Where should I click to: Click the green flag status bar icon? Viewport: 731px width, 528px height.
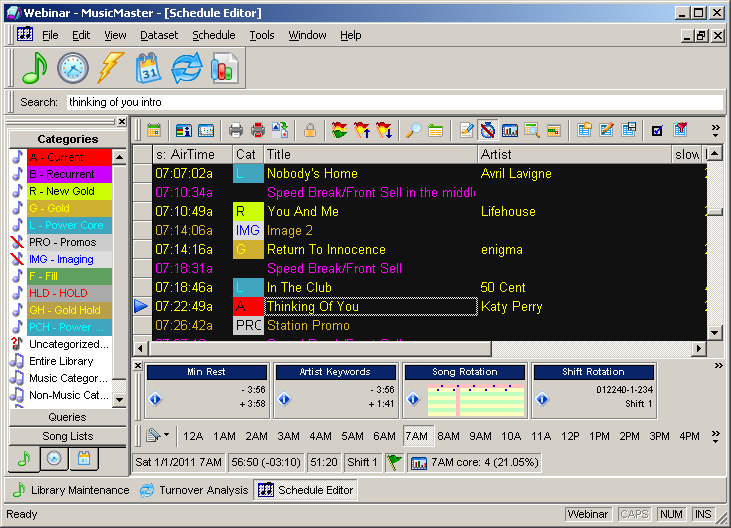click(394, 462)
